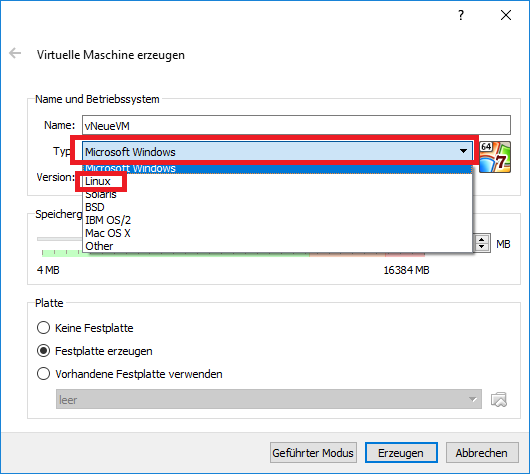Click the Geführter Modus button
Screen dimensions: 530x474
point(313,453)
